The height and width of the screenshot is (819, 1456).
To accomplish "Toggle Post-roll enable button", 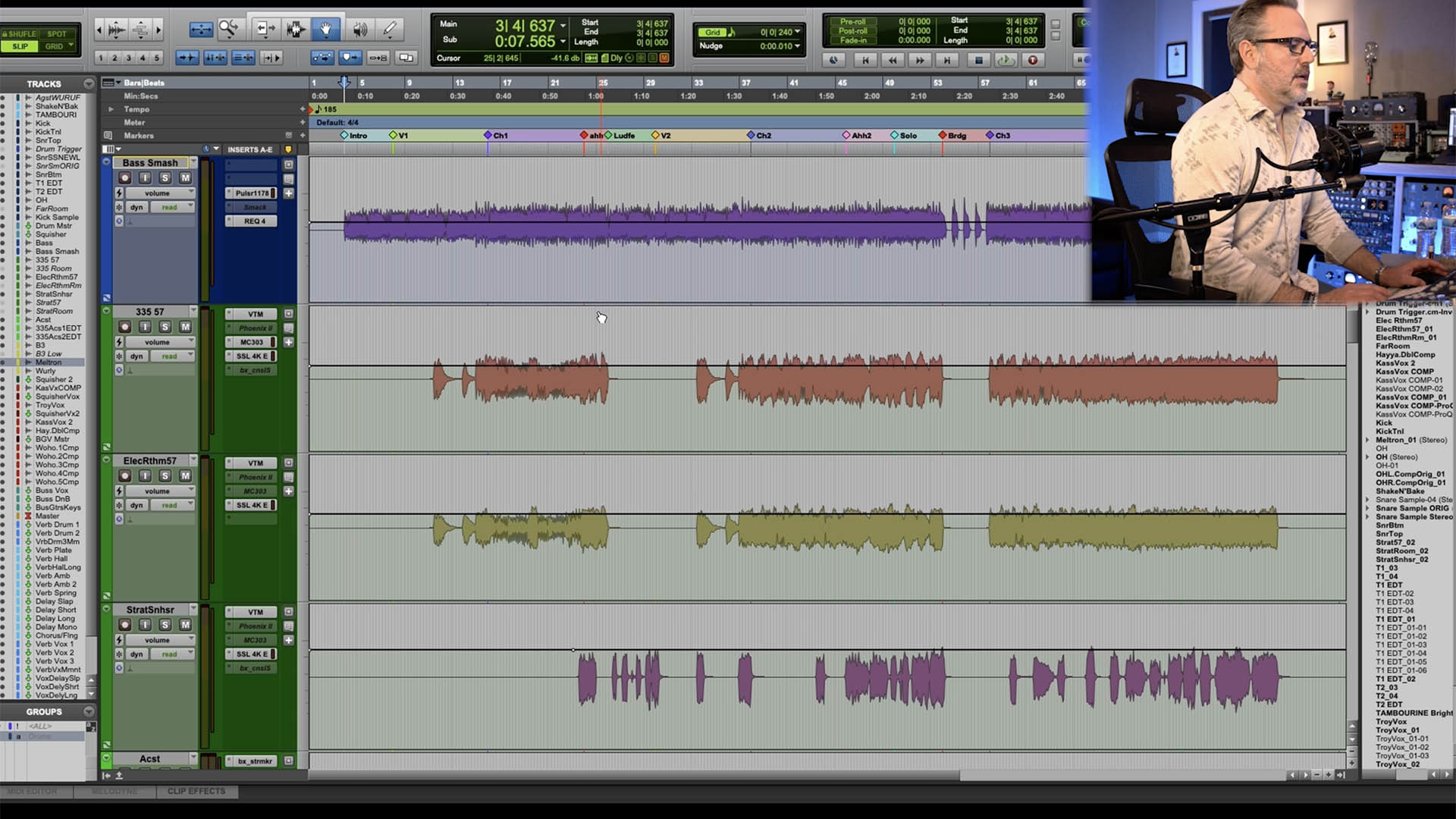I will pos(852,31).
